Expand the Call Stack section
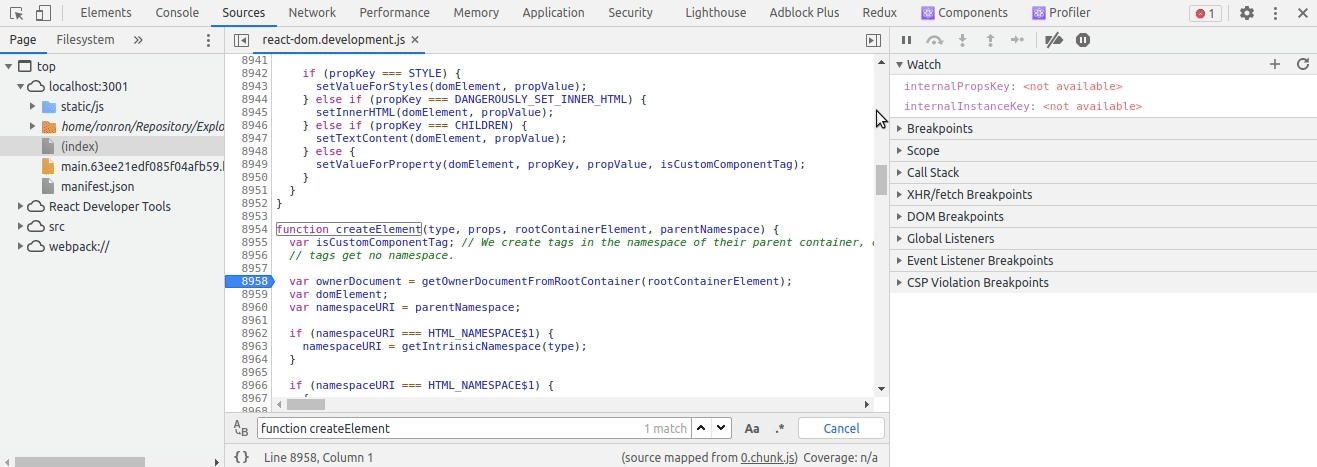The height and width of the screenshot is (467, 1317). 1103,172
